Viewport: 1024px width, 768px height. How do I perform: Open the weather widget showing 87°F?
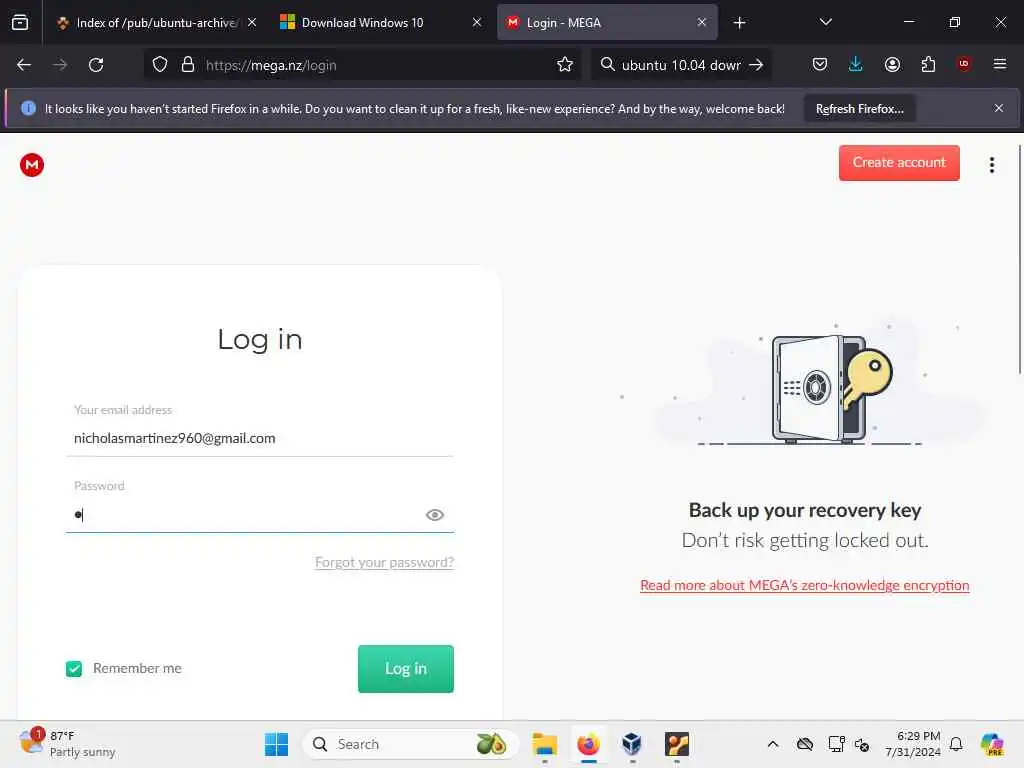pyautogui.click(x=67, y=744)
